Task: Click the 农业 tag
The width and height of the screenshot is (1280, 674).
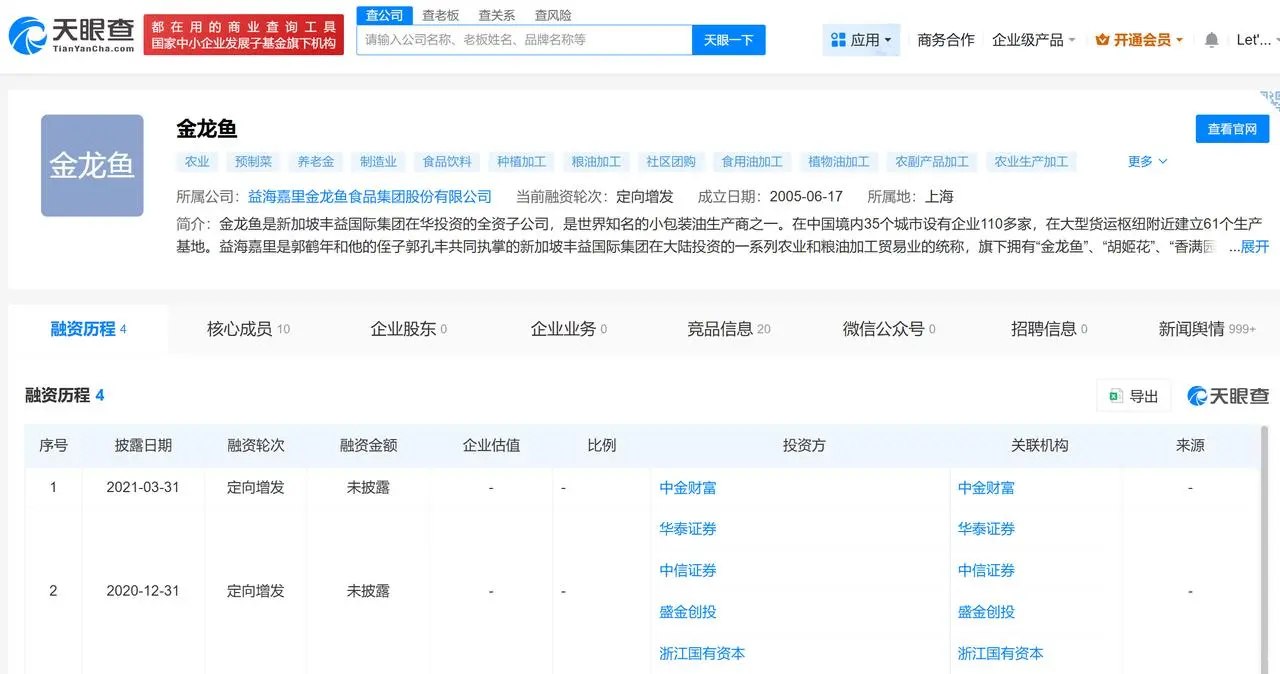Action: 197,161
